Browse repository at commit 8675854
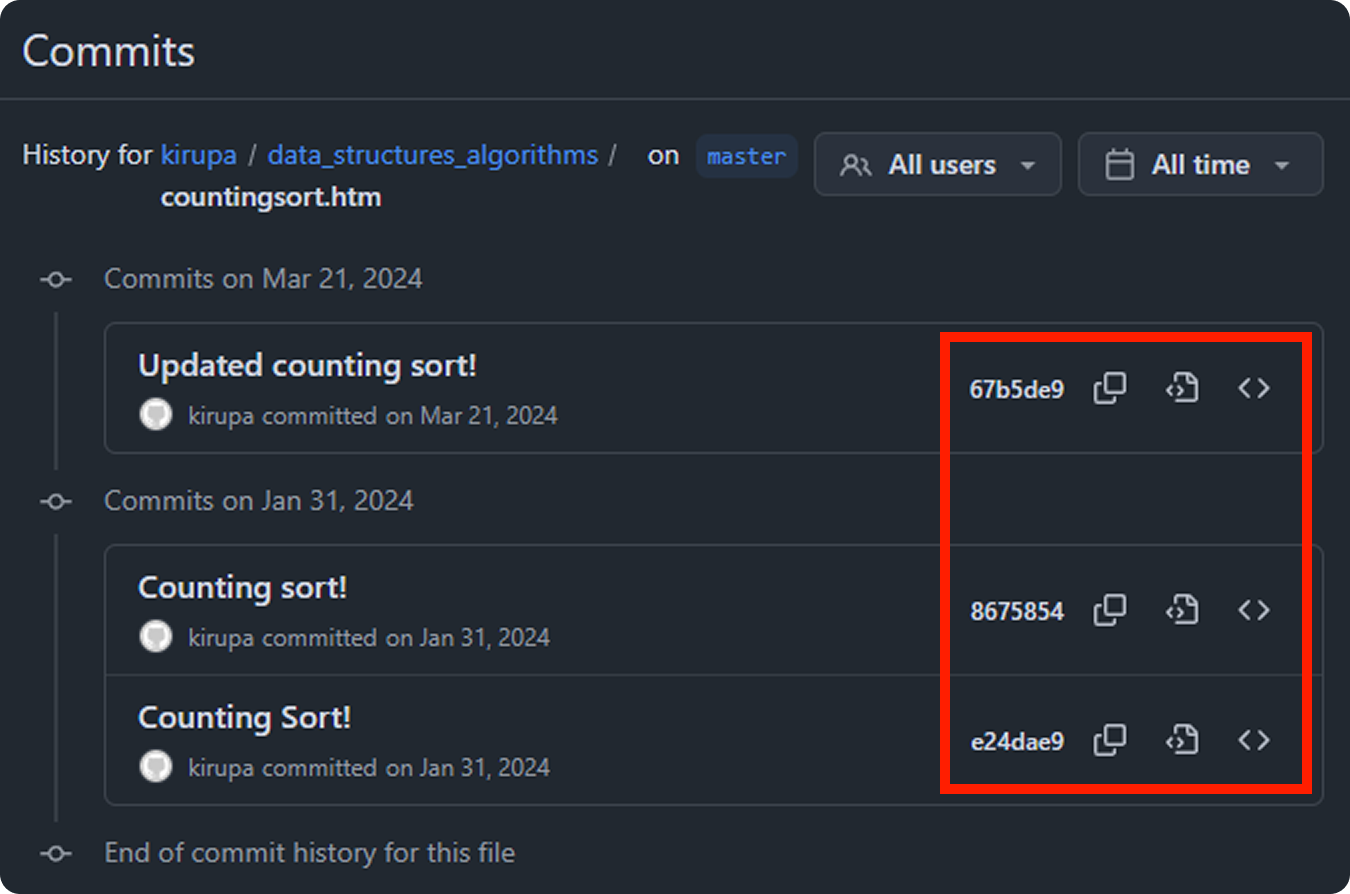 1254,610
